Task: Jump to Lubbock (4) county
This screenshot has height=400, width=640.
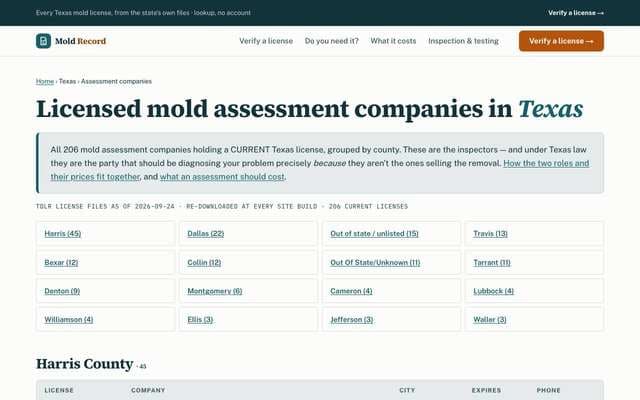Action: click(x=493, y=291)
